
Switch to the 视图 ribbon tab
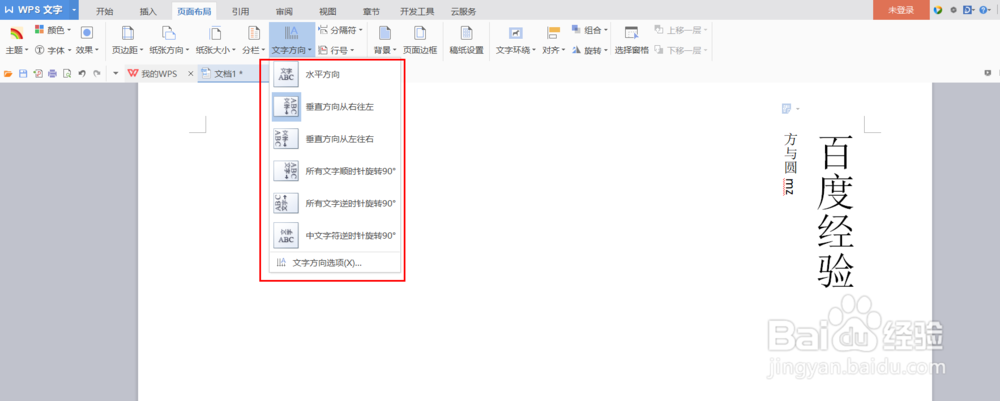pyautogui.click(x=328, y=11)
